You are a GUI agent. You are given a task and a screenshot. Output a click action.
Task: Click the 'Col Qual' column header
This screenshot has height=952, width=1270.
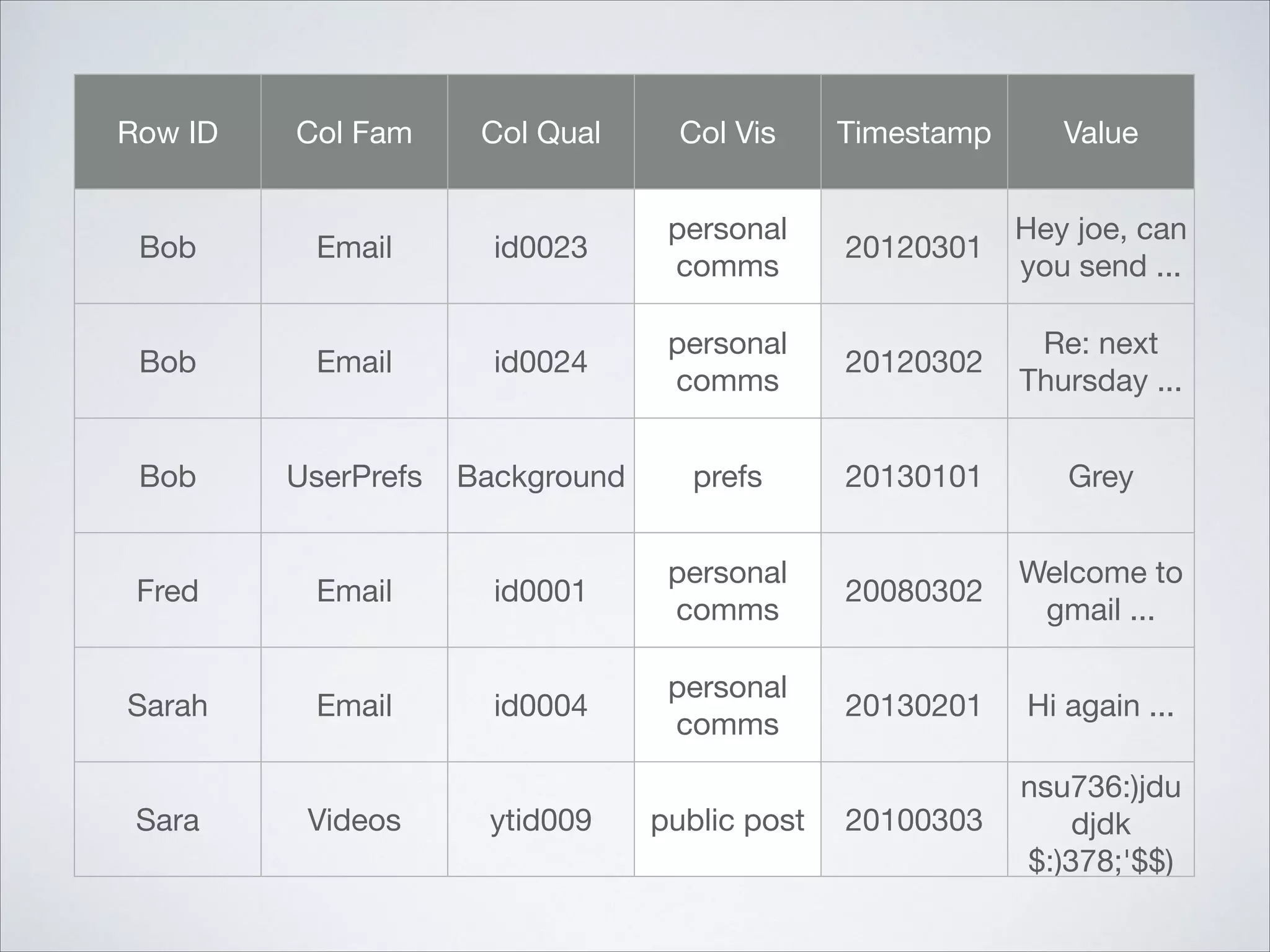541,132
